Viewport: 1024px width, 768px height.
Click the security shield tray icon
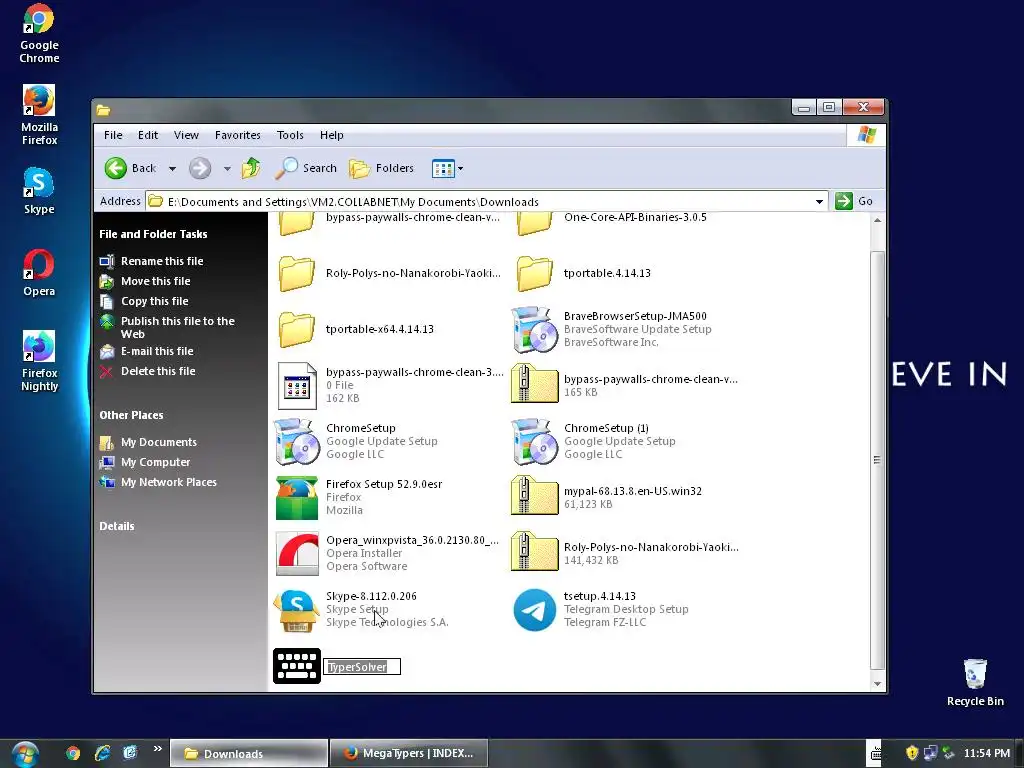point(912,753)
